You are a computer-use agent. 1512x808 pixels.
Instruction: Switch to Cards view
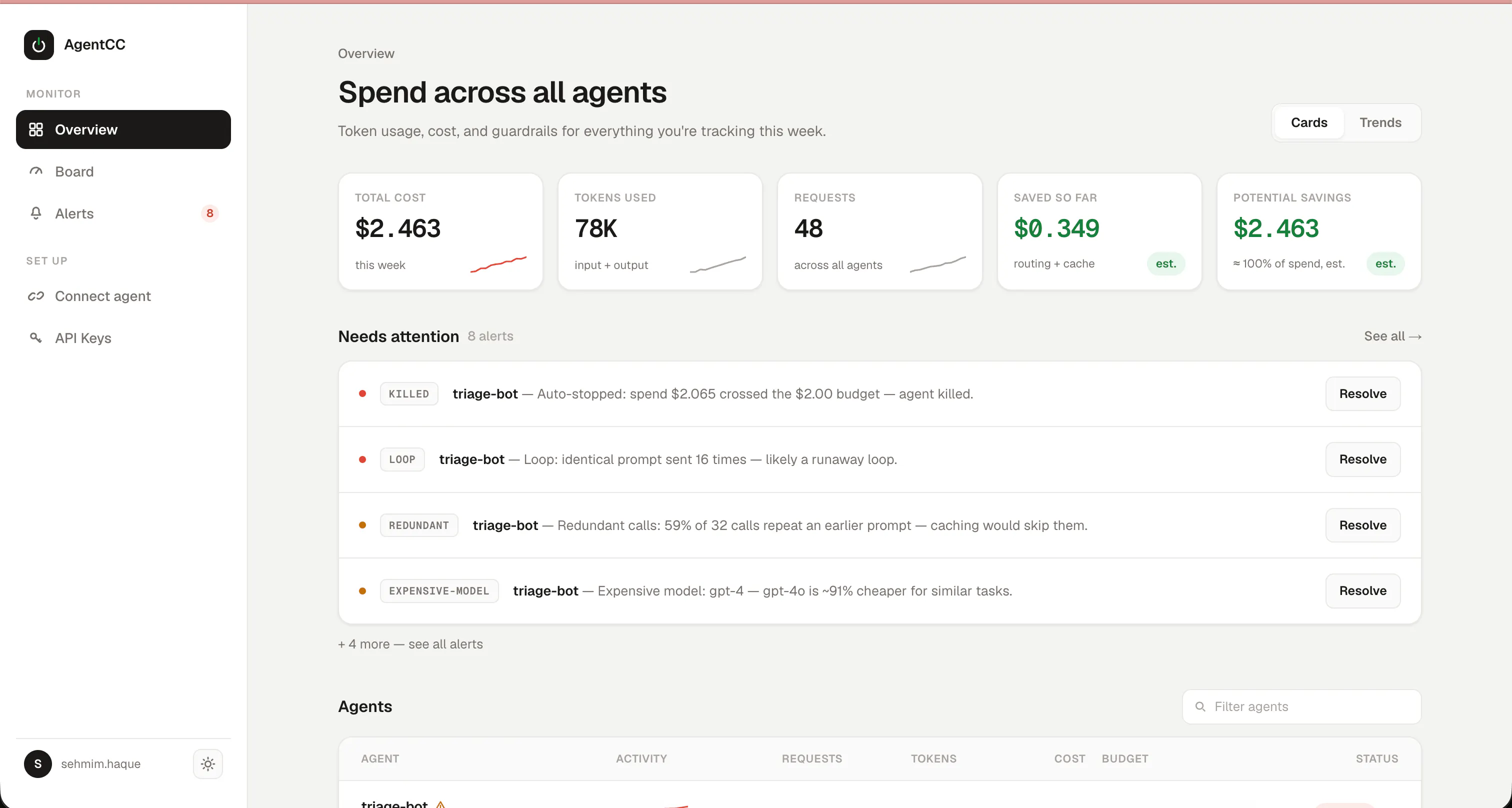pyautogui.click(x=1309, y=122)
